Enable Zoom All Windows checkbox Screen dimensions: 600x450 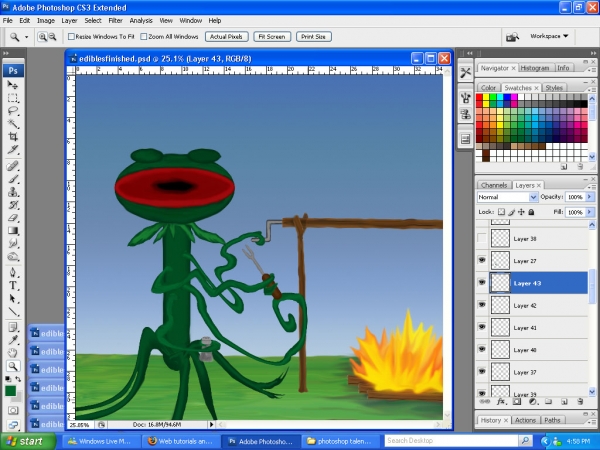point(144,37)
